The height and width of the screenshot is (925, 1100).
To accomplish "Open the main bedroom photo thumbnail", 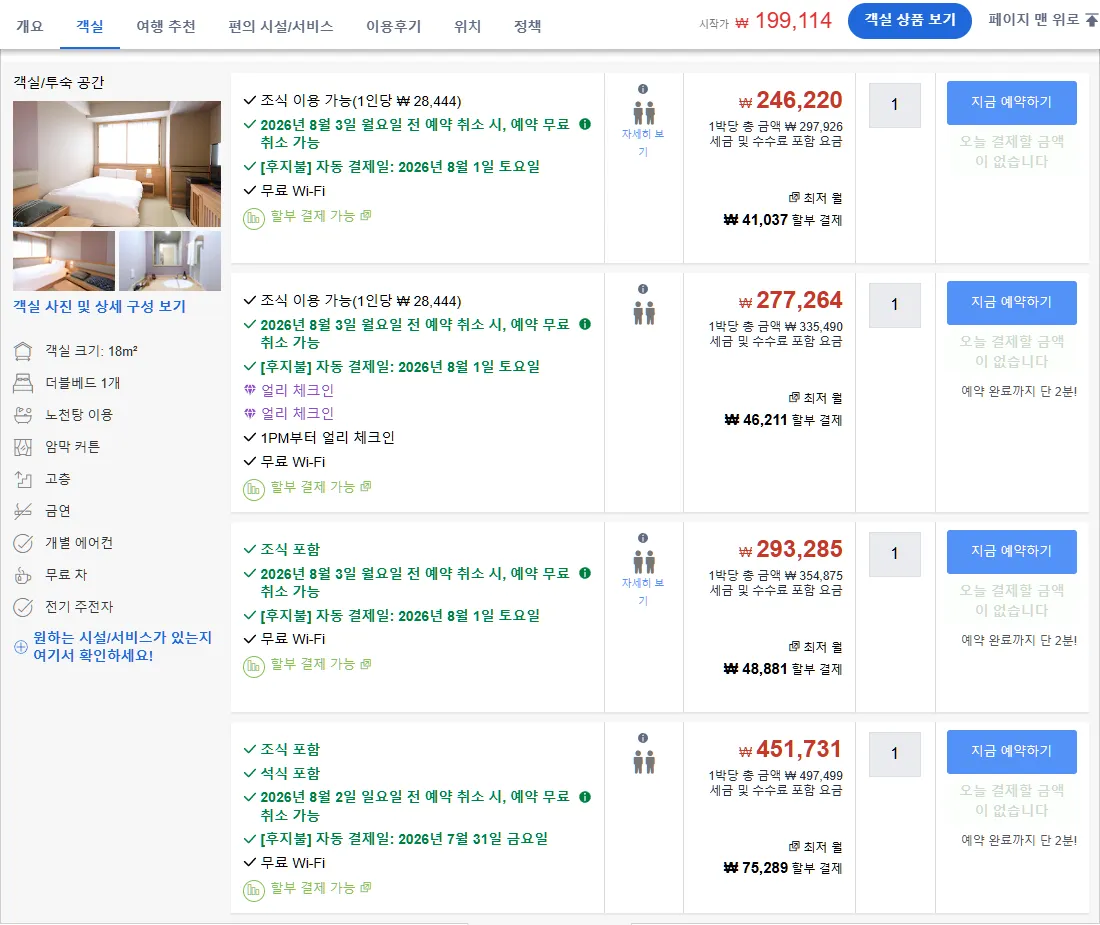I will (116, 163).
